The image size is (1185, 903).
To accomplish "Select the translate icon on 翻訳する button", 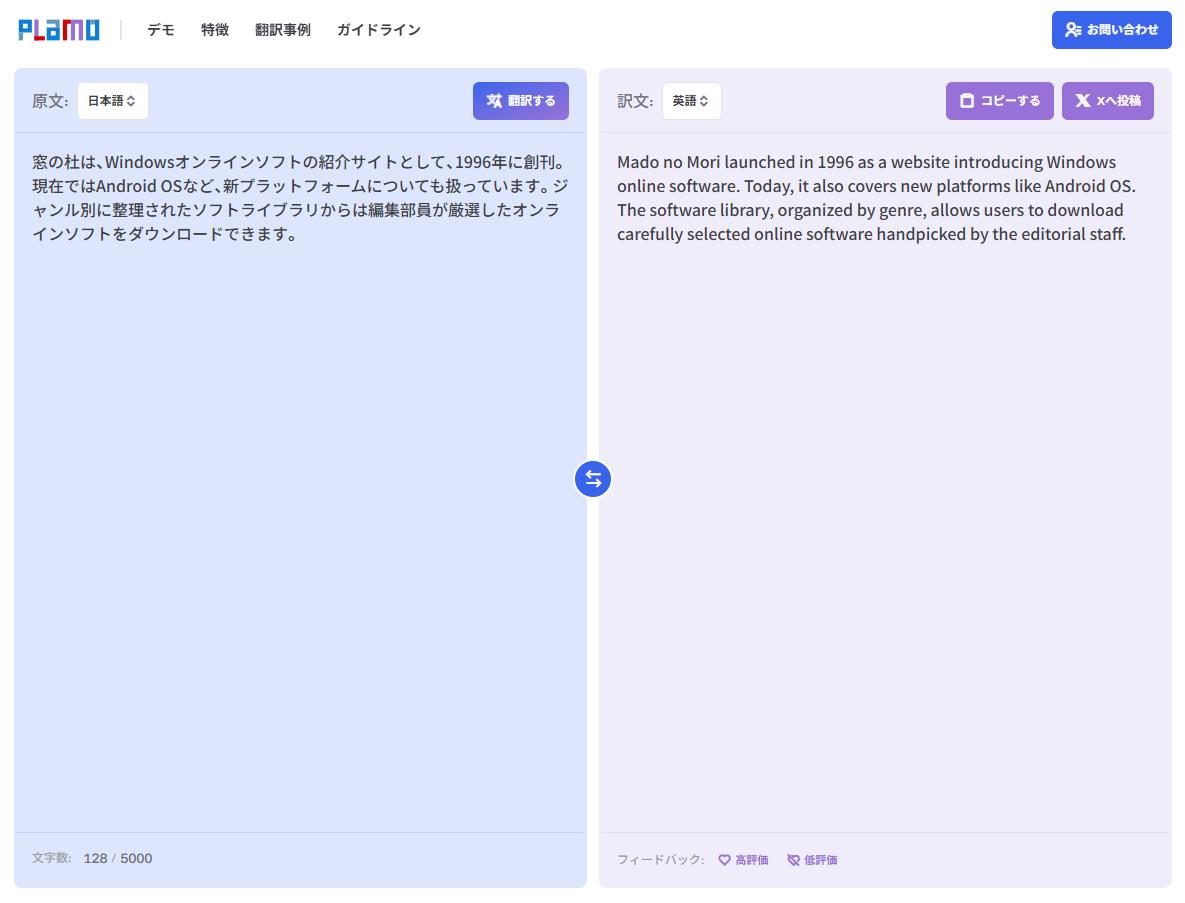I will pos(493,100).
